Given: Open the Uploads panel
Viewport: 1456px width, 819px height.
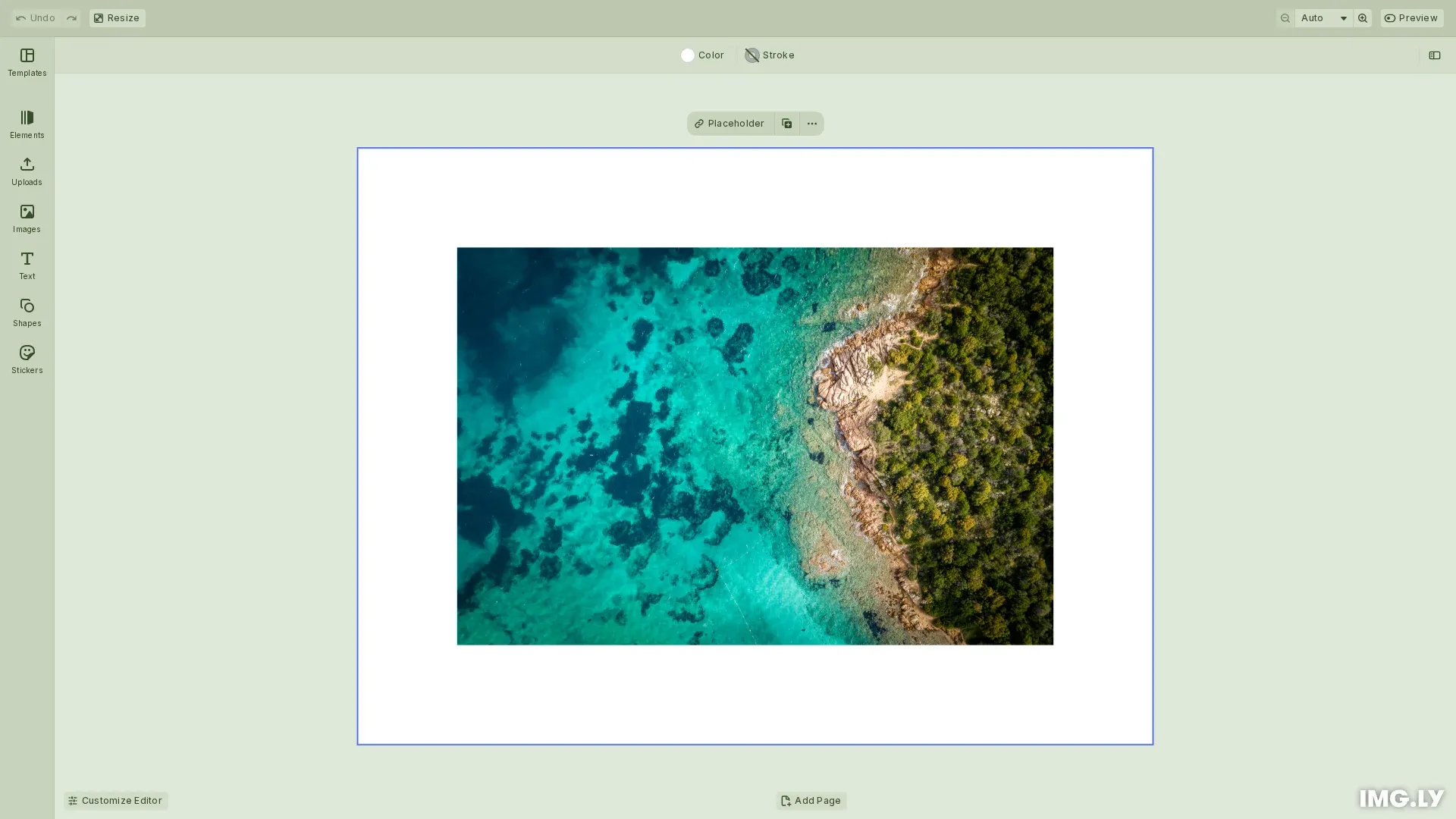Looking at the screenshot, I should [x=27, y=171].
